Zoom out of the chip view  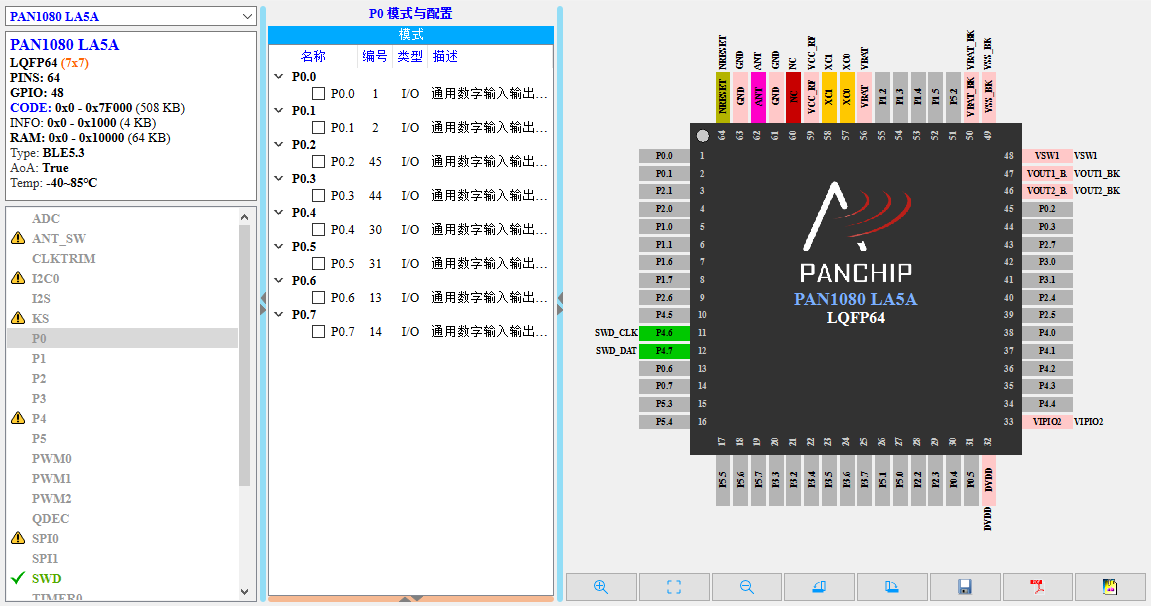[747, 587]
